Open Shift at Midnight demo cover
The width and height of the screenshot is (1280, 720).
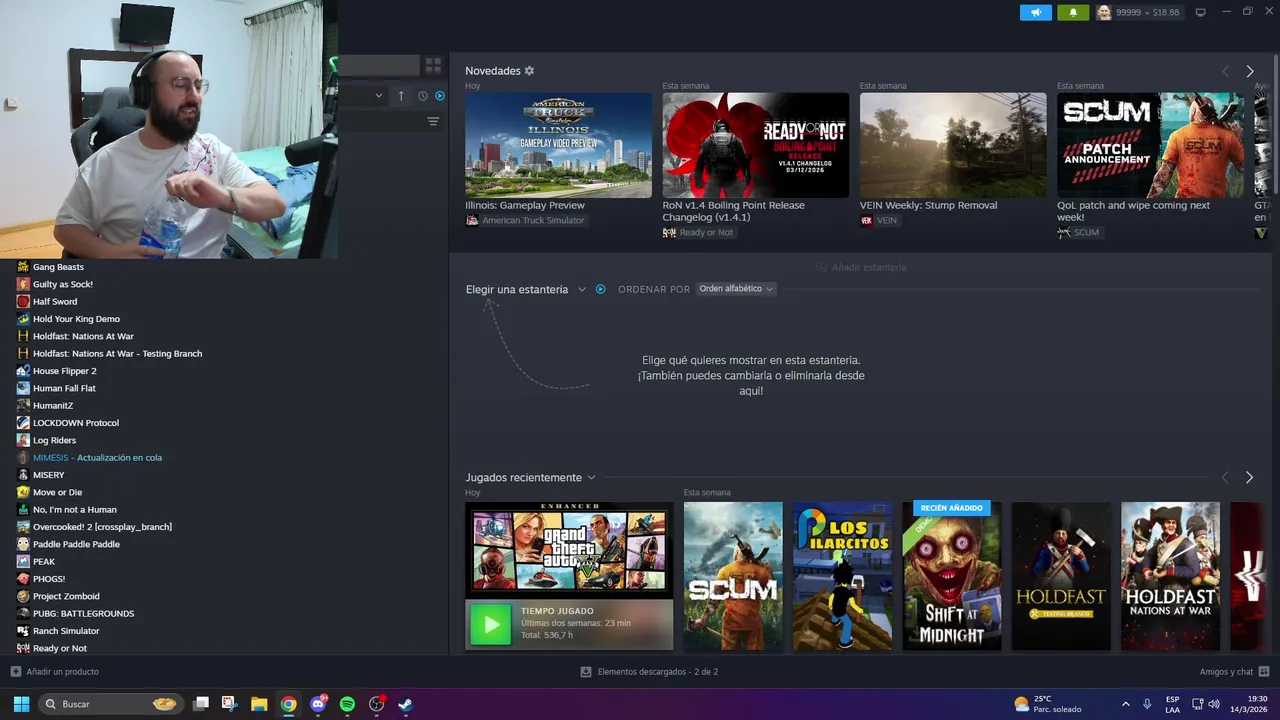click(x=952, y=576)
